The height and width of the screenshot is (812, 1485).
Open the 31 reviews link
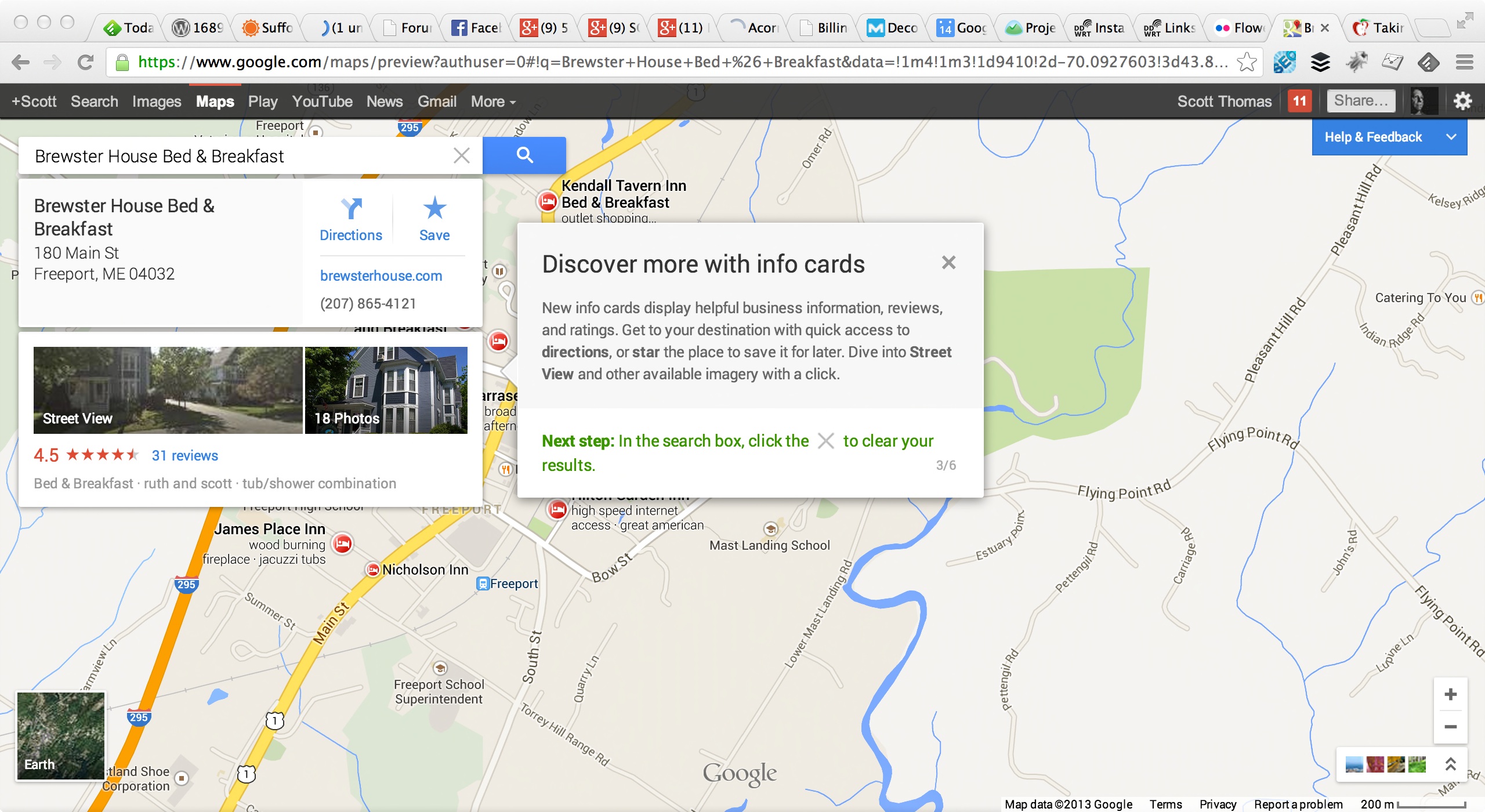click(x=185, y=456)
